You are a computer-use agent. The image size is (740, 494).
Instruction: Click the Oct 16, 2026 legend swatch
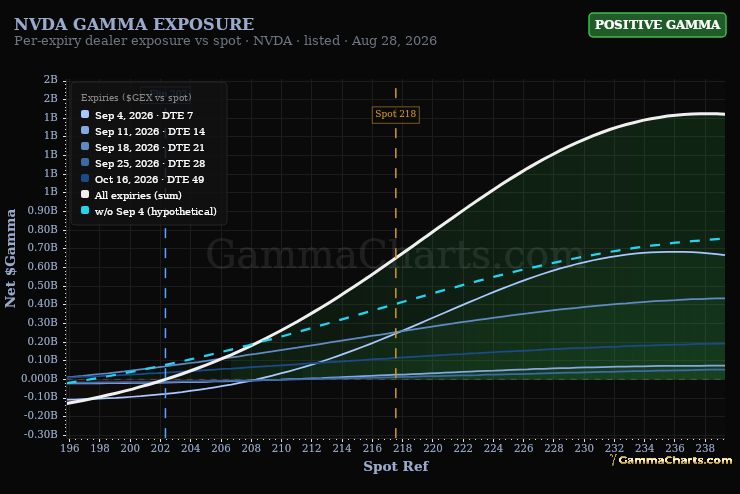[85, 178]
